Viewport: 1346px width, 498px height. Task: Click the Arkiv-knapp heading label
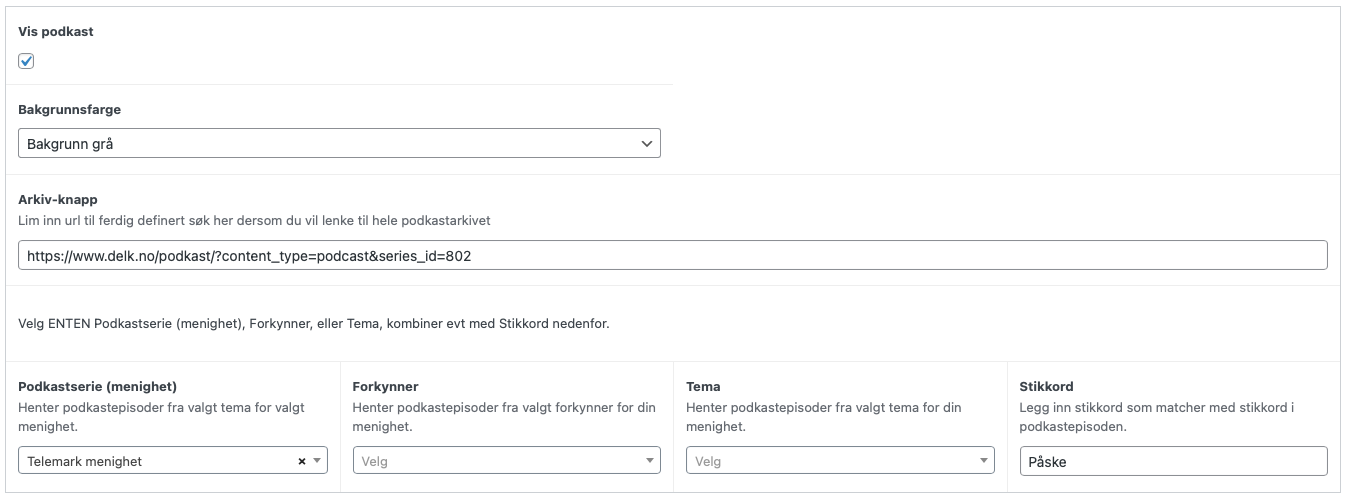58,199
